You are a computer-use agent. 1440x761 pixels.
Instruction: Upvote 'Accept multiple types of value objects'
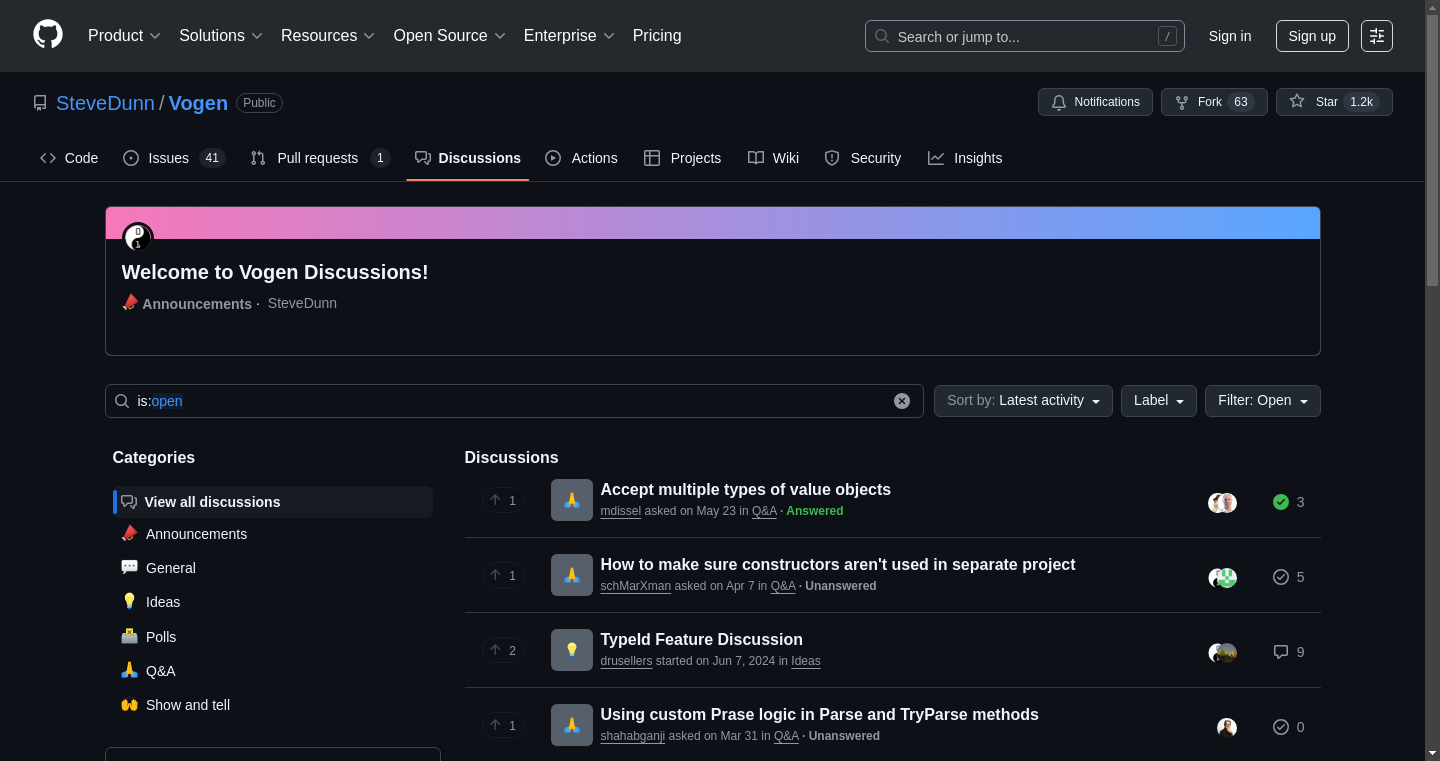click(503, 501)
